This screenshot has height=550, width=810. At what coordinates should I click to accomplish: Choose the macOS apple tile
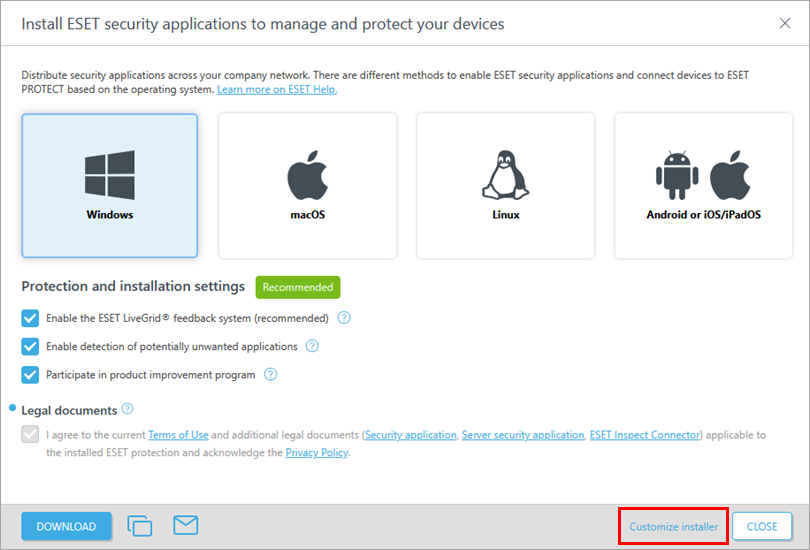(x=307, y=185)
